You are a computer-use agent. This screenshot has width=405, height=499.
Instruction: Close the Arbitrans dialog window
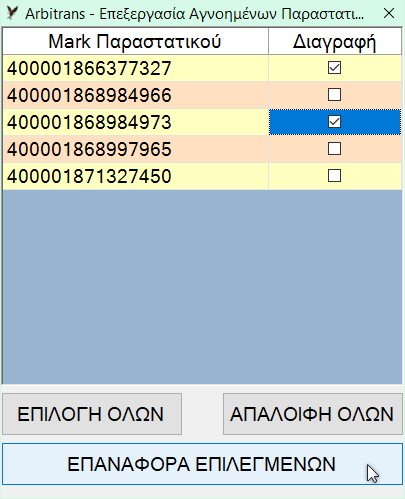[389, 13]
